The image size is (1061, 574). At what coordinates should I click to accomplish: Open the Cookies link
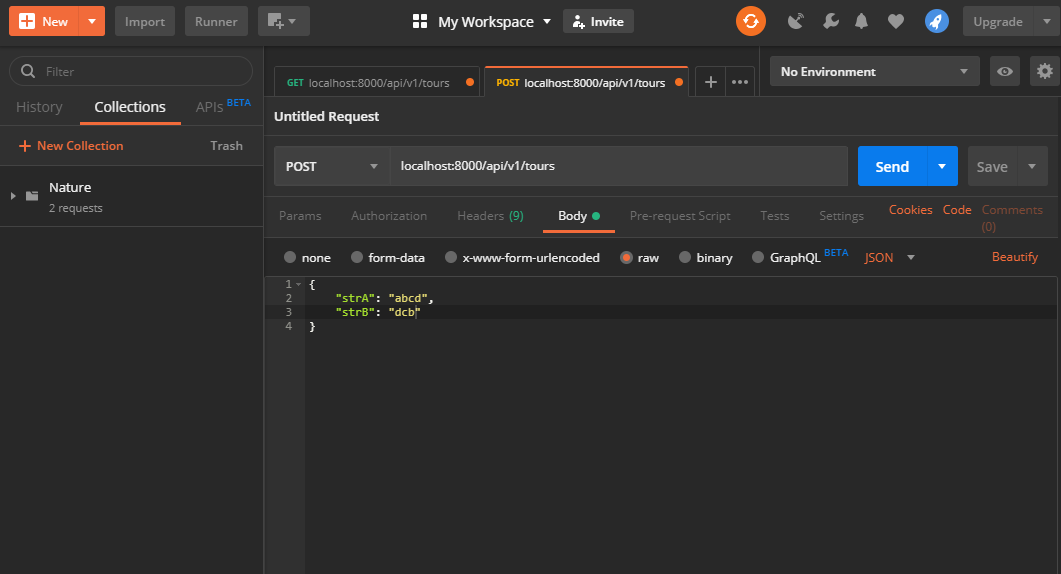(x=910, y=210)
